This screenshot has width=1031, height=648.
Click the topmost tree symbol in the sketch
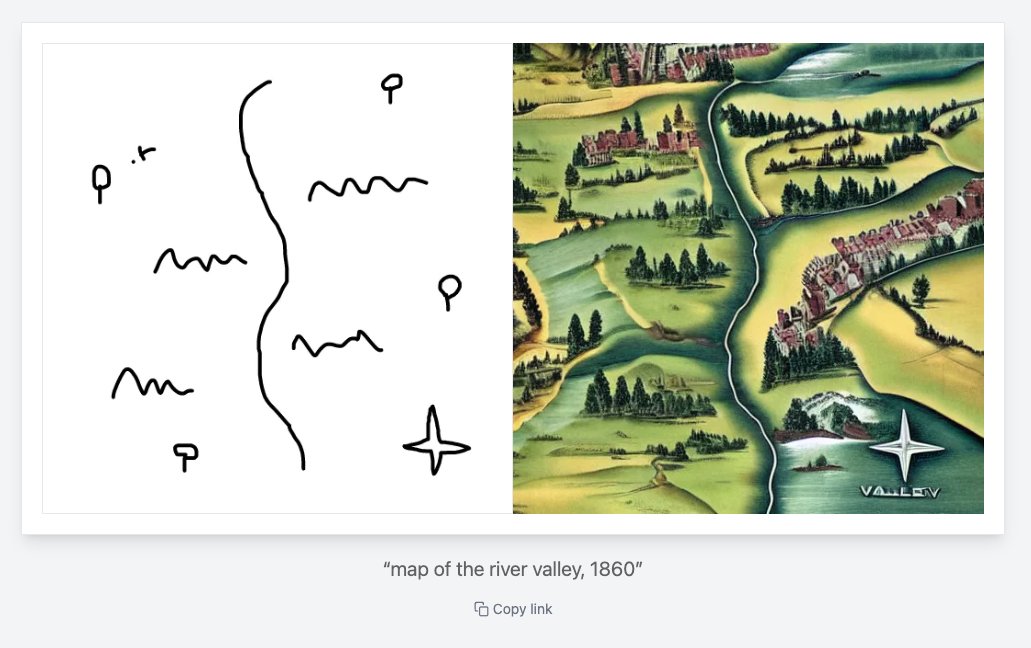391,87
